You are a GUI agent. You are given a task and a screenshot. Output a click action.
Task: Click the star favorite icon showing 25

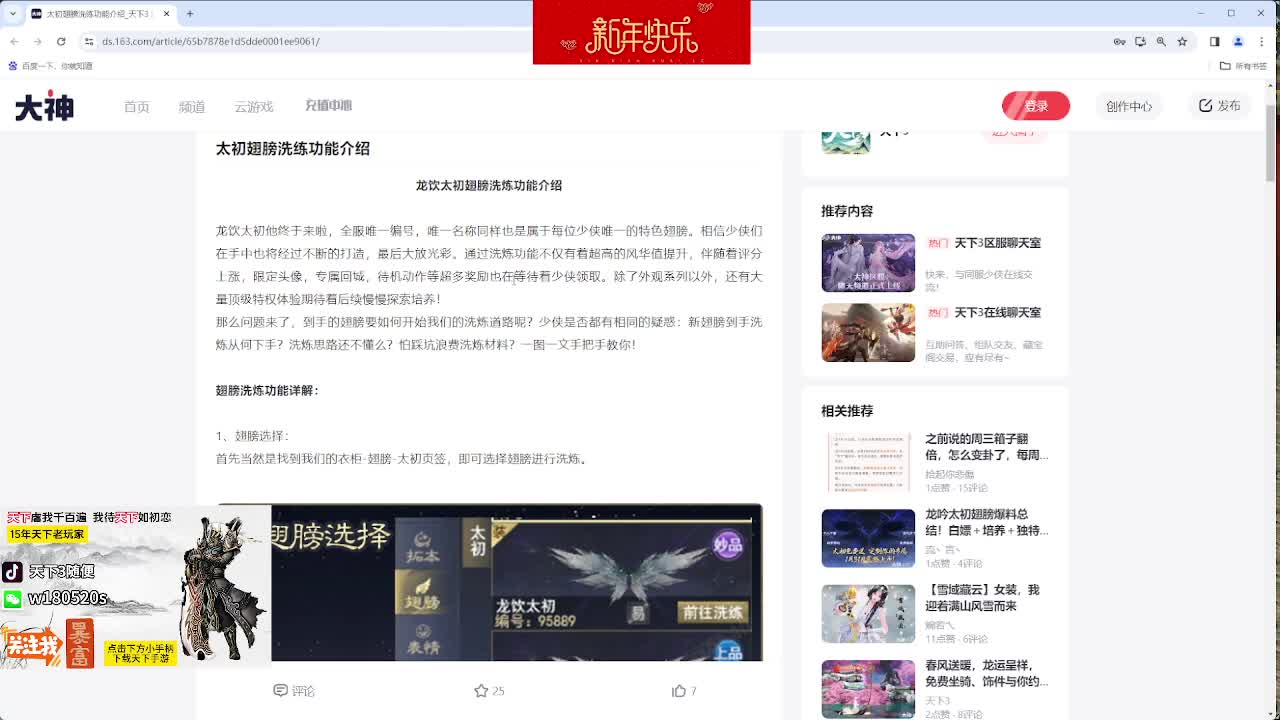tap(489, 690)
